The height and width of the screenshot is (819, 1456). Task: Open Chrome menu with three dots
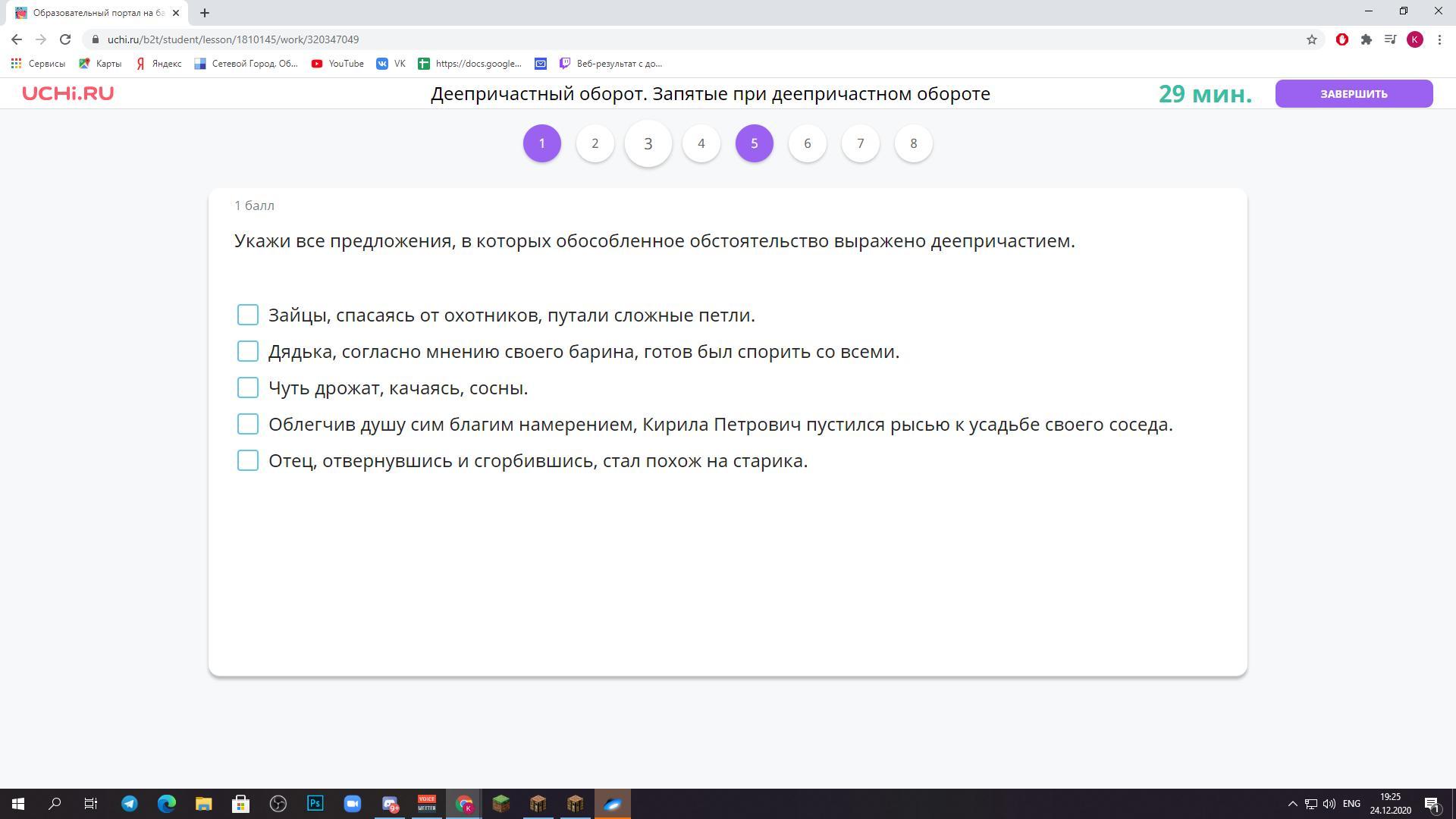tap(1439, 39)
